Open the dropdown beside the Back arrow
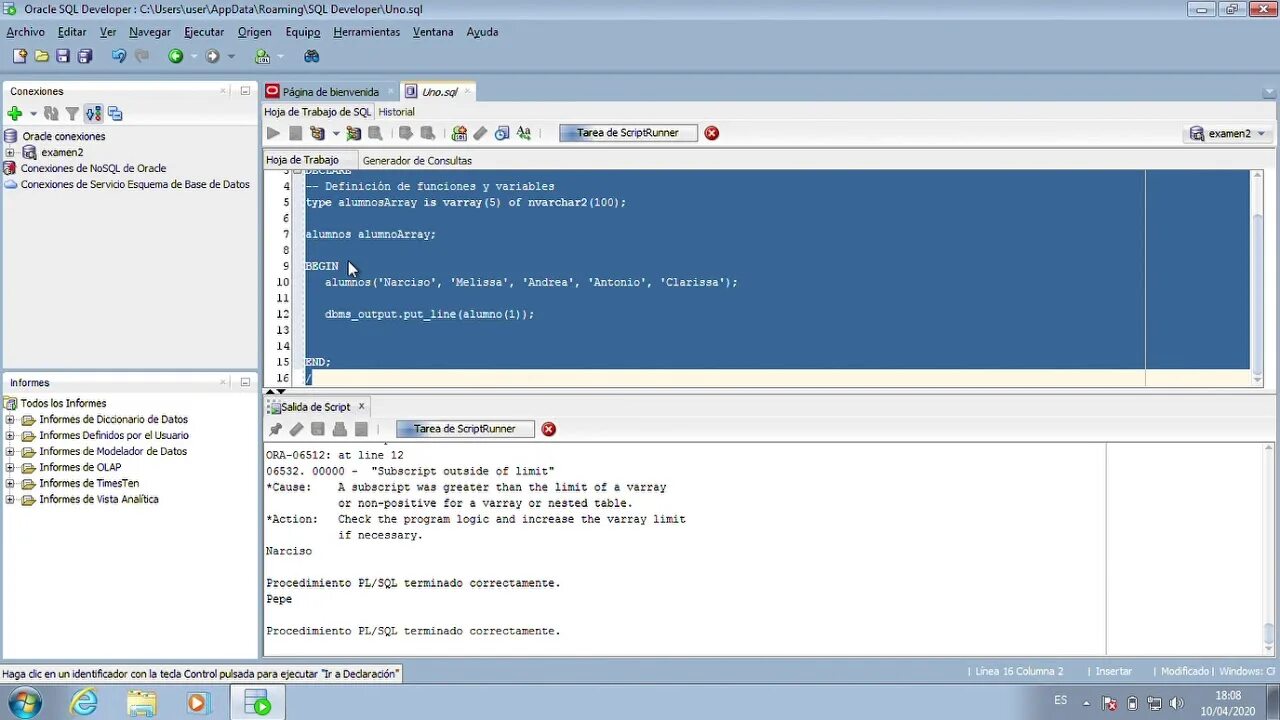This screenshot has width=1280, height=720. coord(194,57)
